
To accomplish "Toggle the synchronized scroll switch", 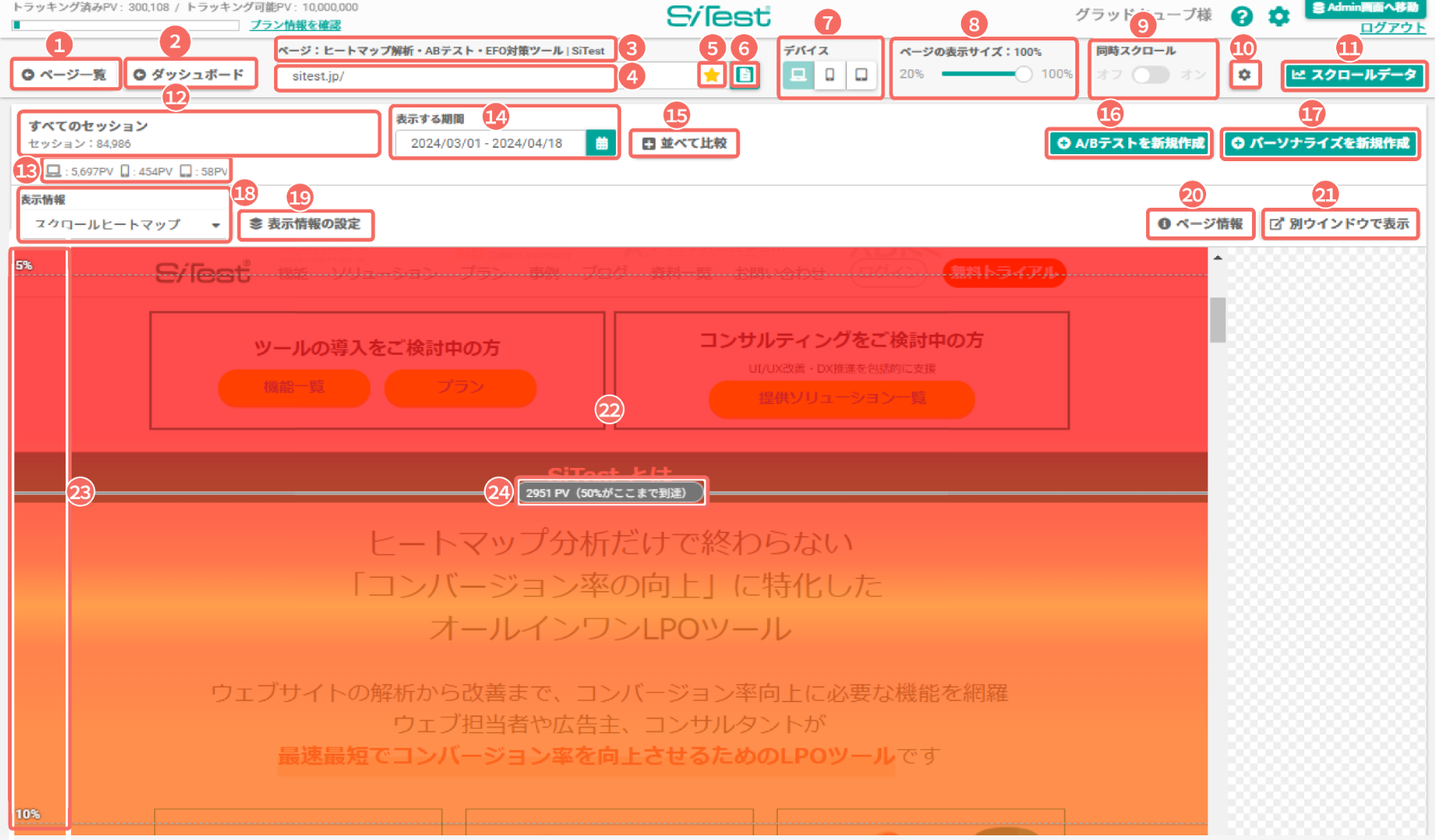I will (1150, 75).
